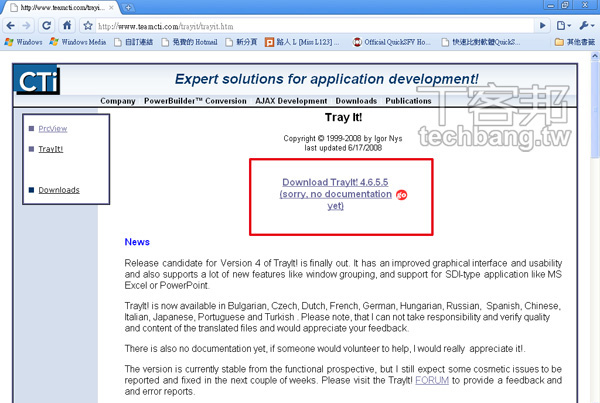Click the Home icon in the toolbar

pos(68,26)
